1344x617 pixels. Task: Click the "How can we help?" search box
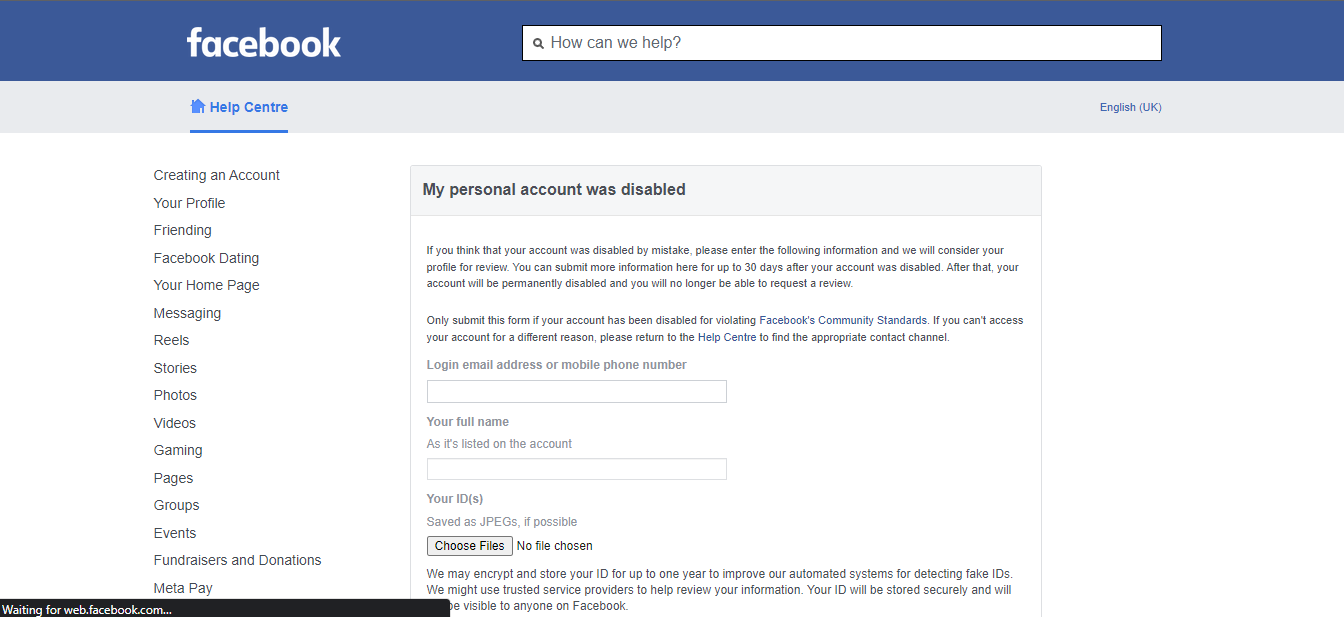[x=850, y=43]
